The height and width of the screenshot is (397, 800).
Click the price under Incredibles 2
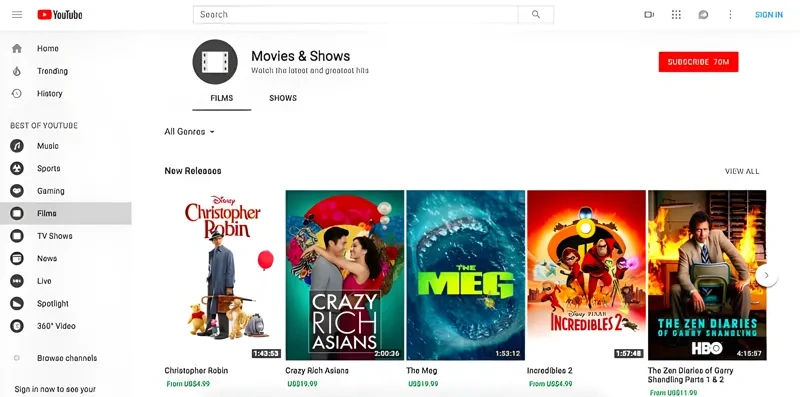[x=551, y=384]
